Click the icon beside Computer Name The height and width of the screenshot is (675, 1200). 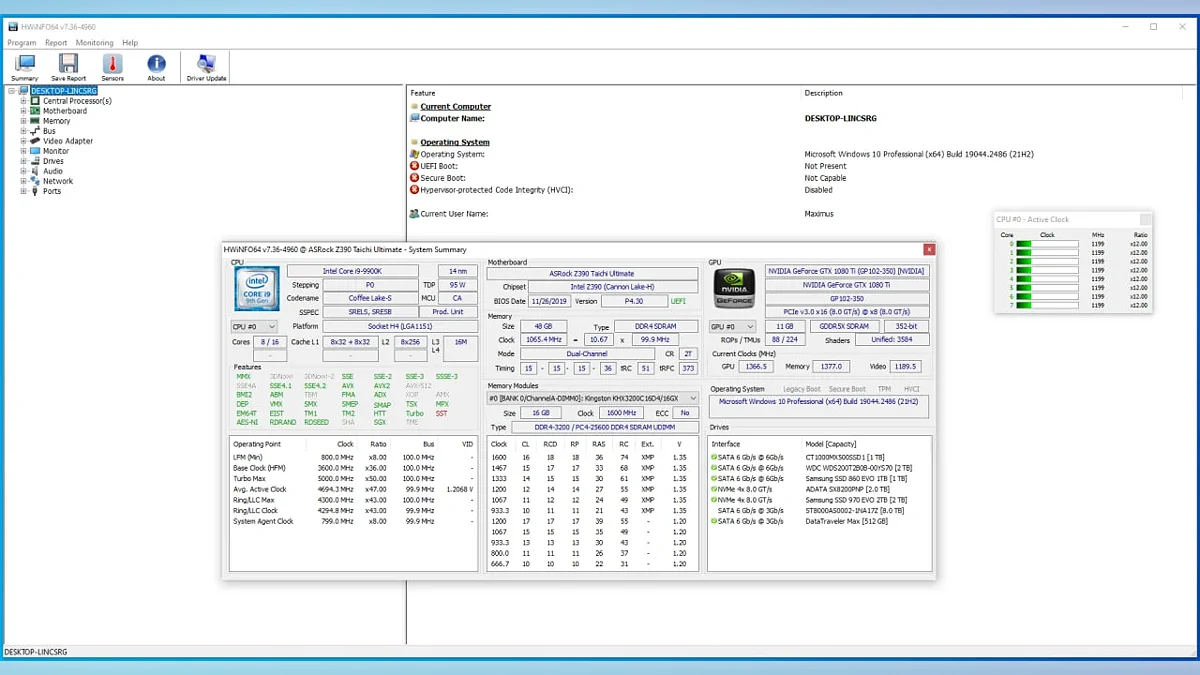(x=414, y=118)
